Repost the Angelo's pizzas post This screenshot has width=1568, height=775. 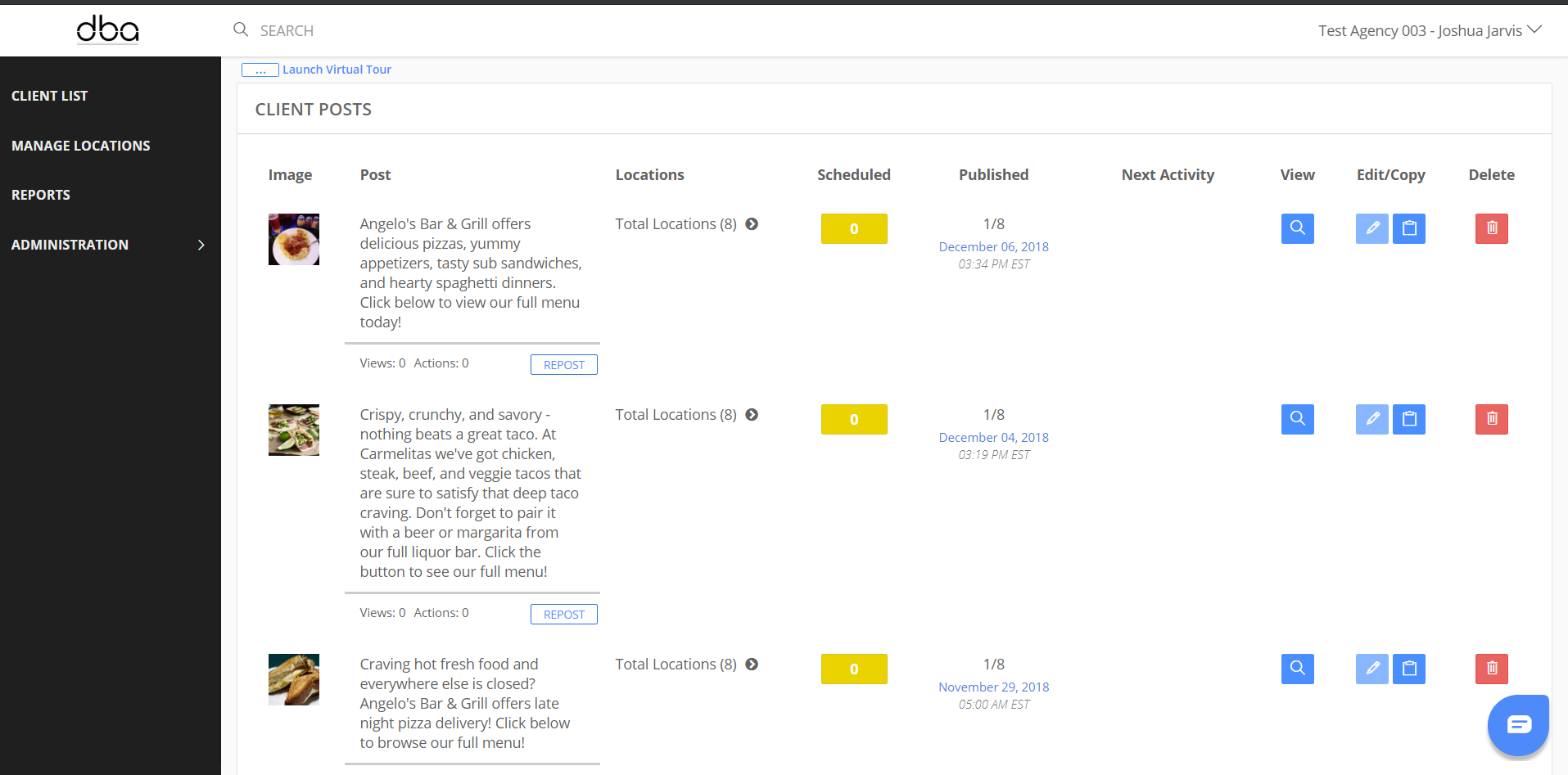tap(563, 365)
